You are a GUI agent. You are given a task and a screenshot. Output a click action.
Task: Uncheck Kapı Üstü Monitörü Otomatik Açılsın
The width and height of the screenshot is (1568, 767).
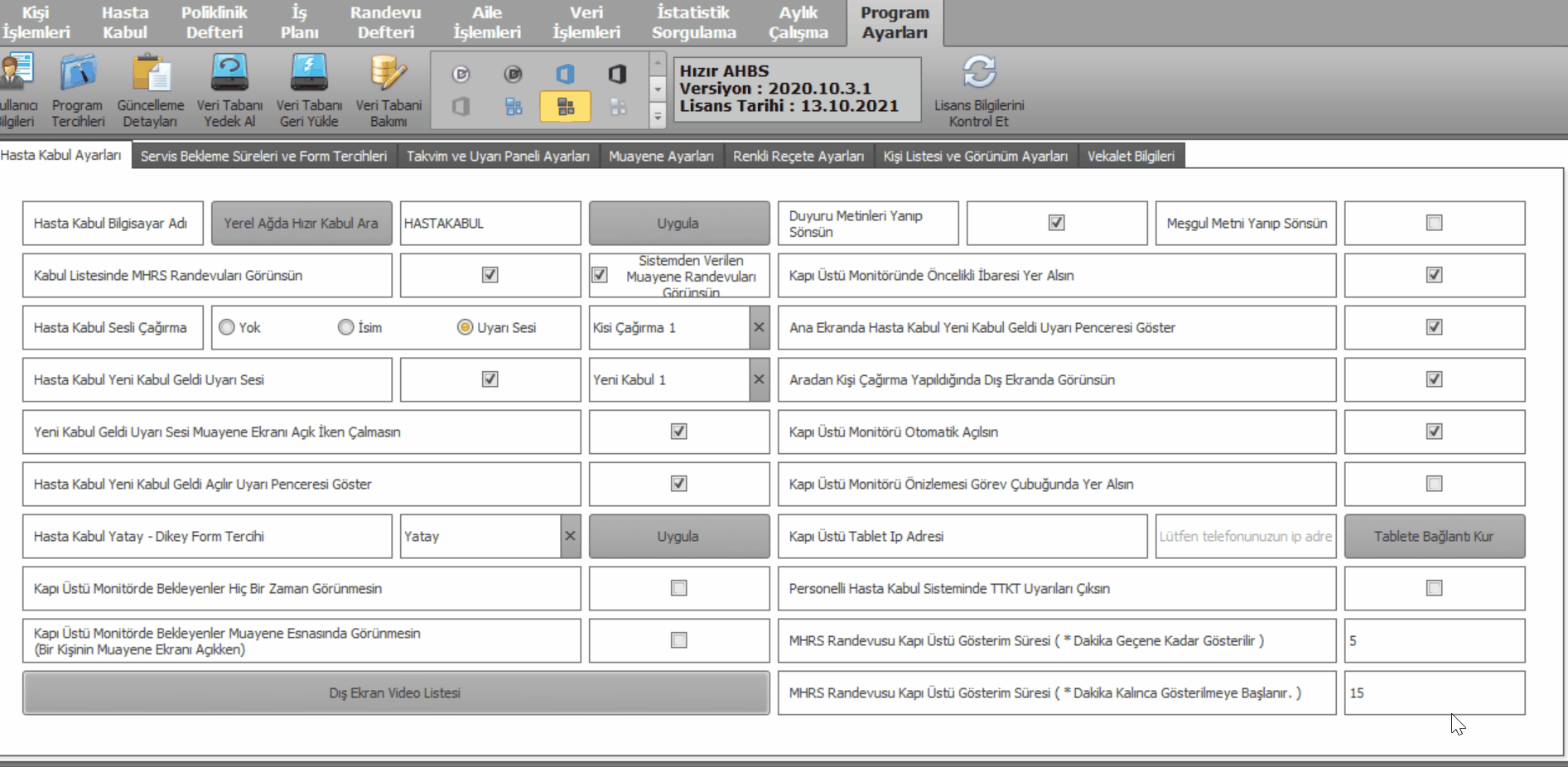(1434, 432)
